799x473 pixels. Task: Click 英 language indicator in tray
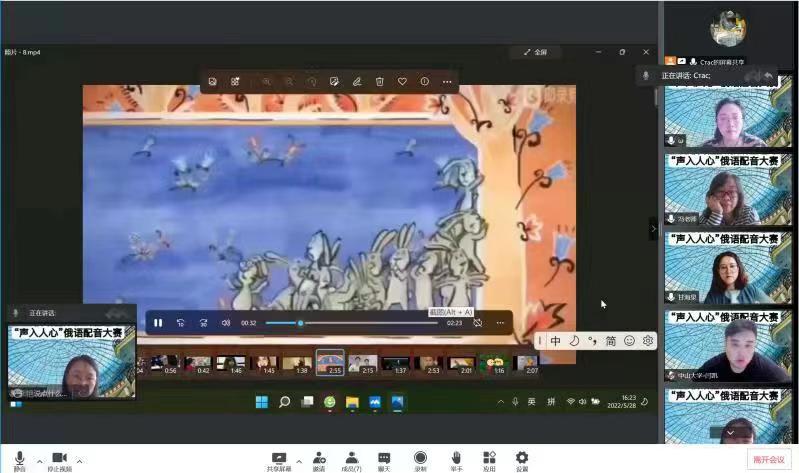coord(531,402)
